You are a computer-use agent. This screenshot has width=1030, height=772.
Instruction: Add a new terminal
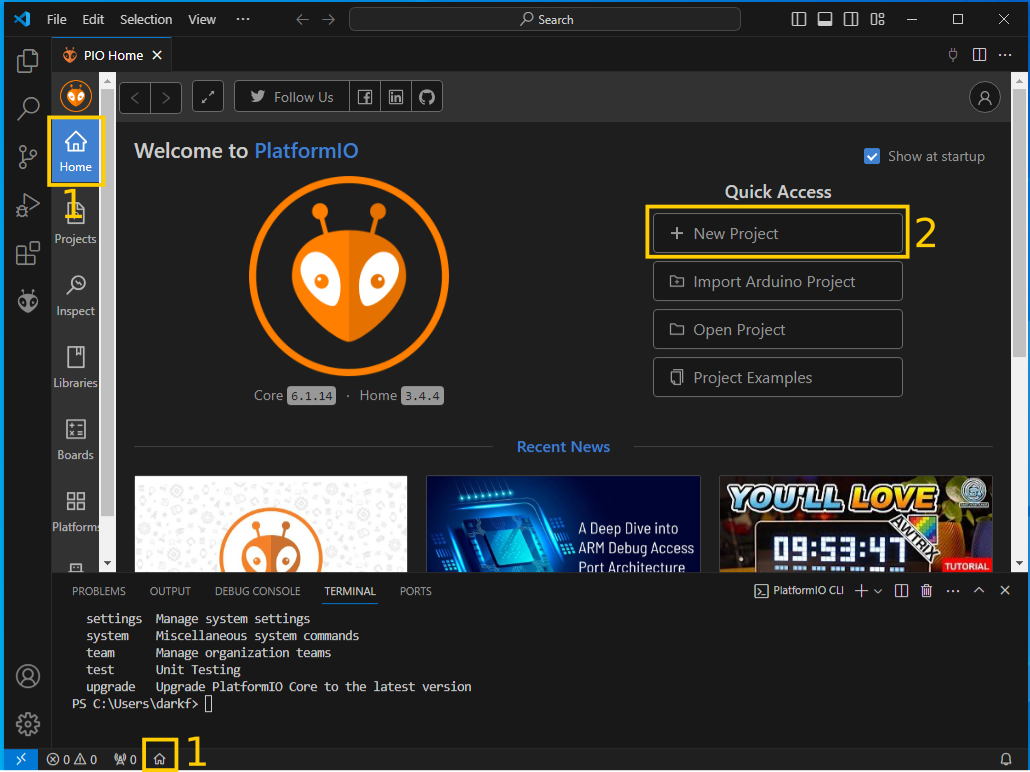[861, 591]
